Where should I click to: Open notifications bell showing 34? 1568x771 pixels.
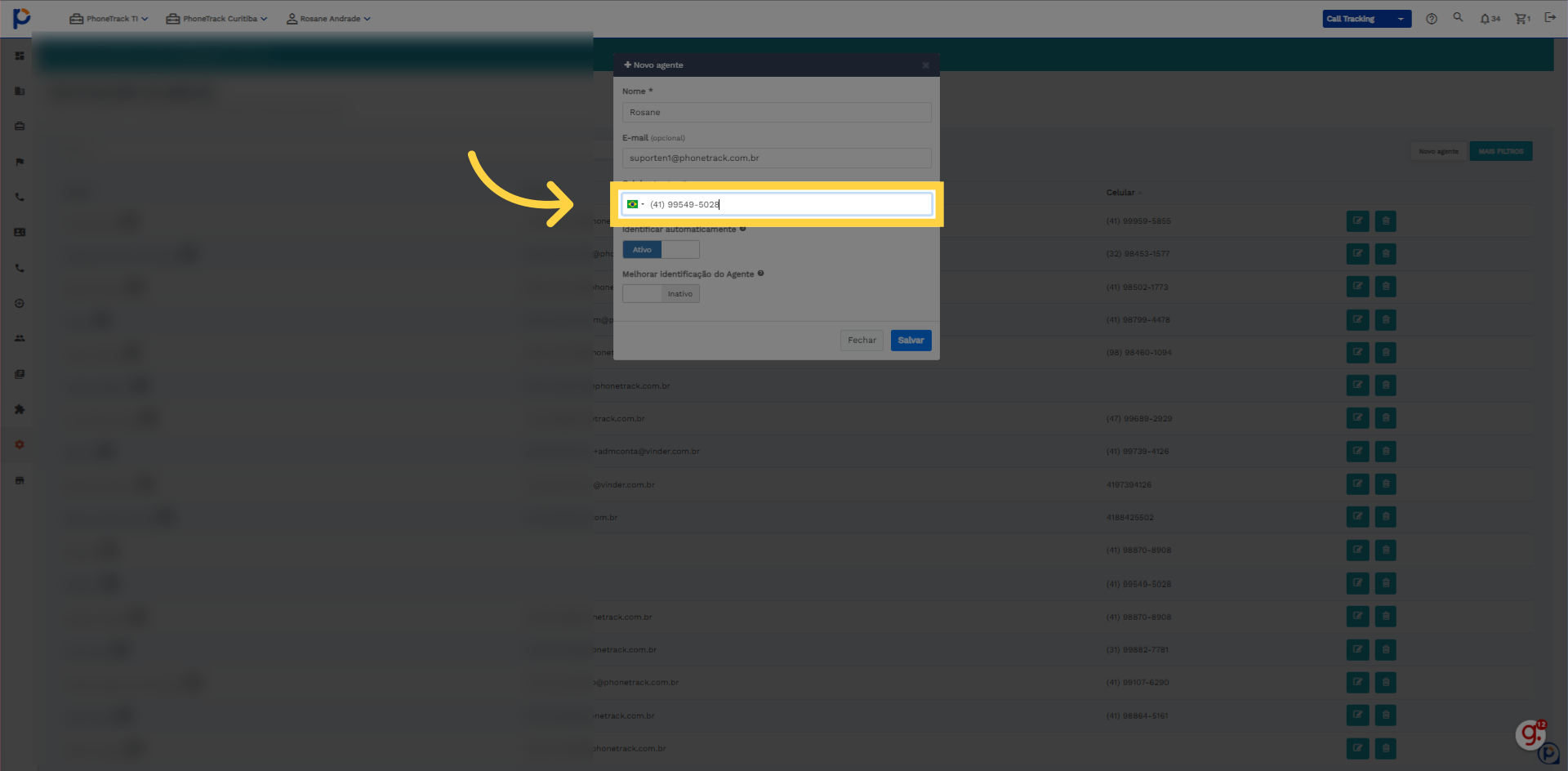point(1490,19)
